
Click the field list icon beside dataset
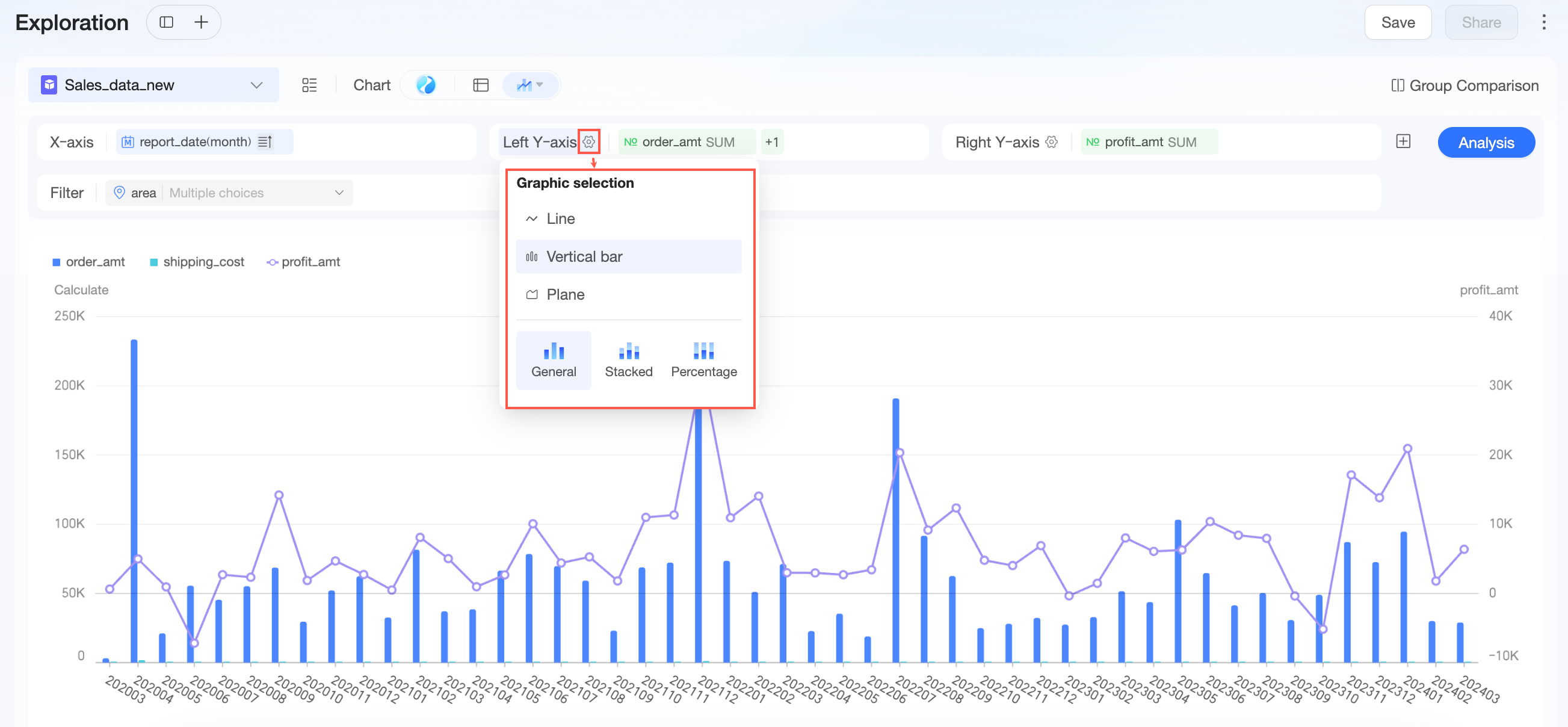tap(309, 85)
